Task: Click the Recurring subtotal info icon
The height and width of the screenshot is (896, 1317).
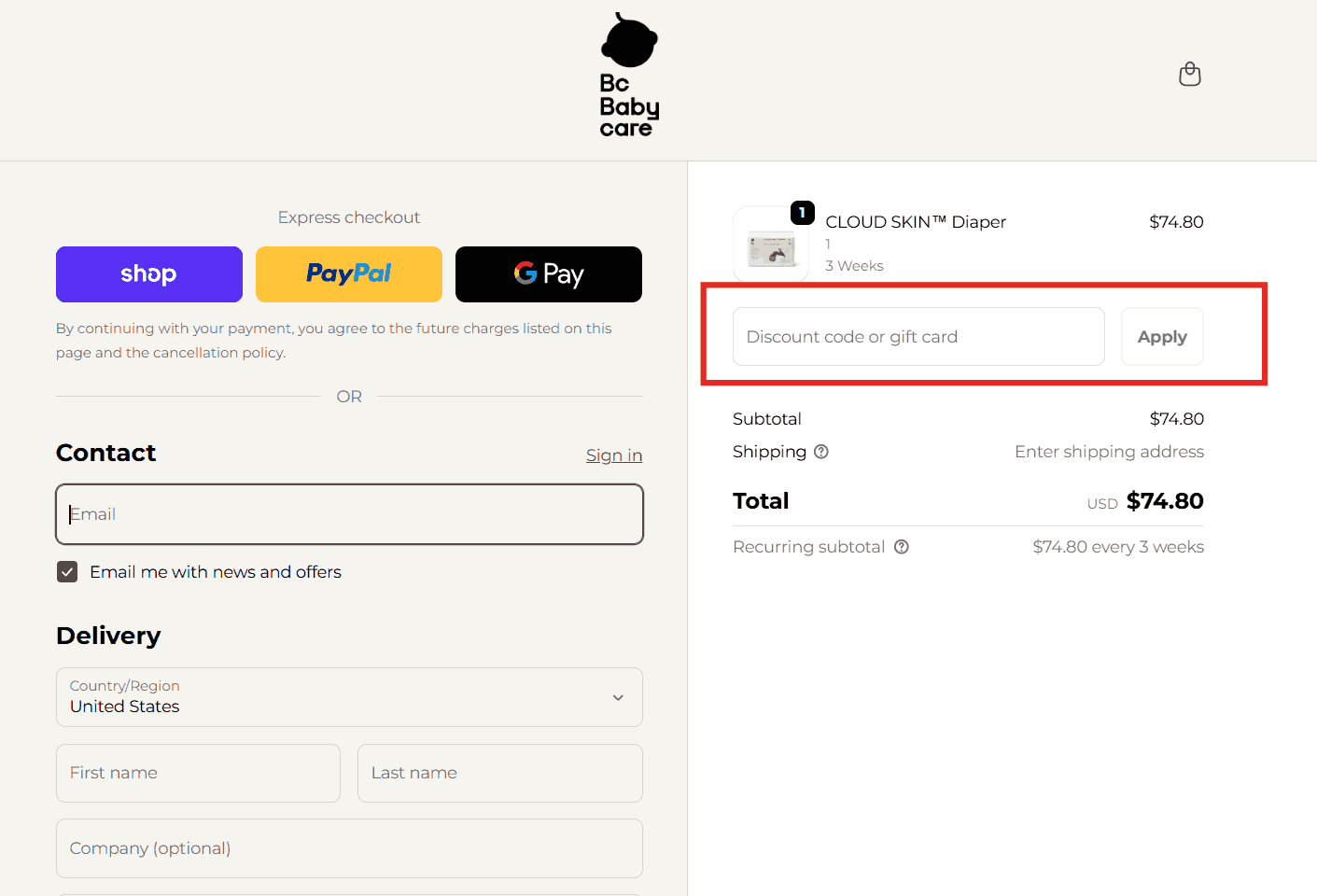Action: pos(902,547)
